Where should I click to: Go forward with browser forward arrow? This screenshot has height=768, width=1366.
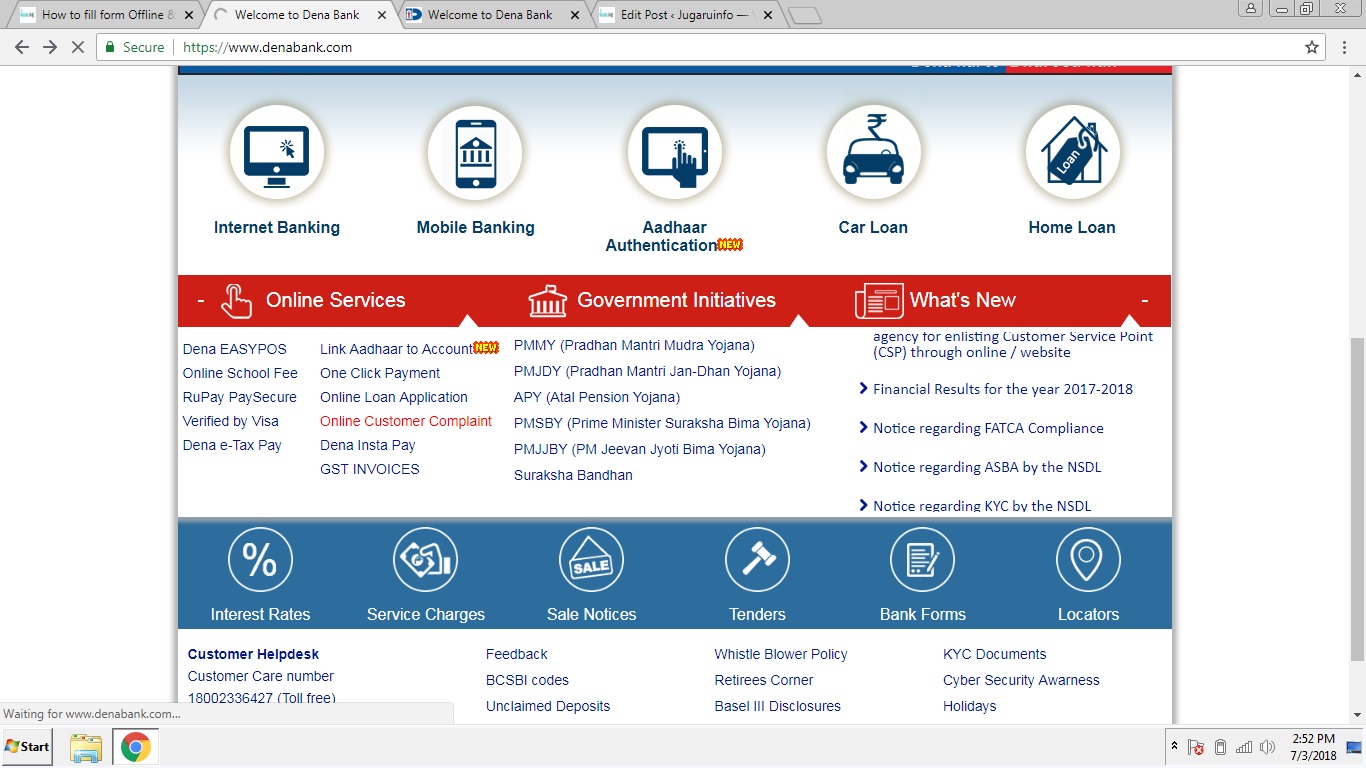click(50, 47)
